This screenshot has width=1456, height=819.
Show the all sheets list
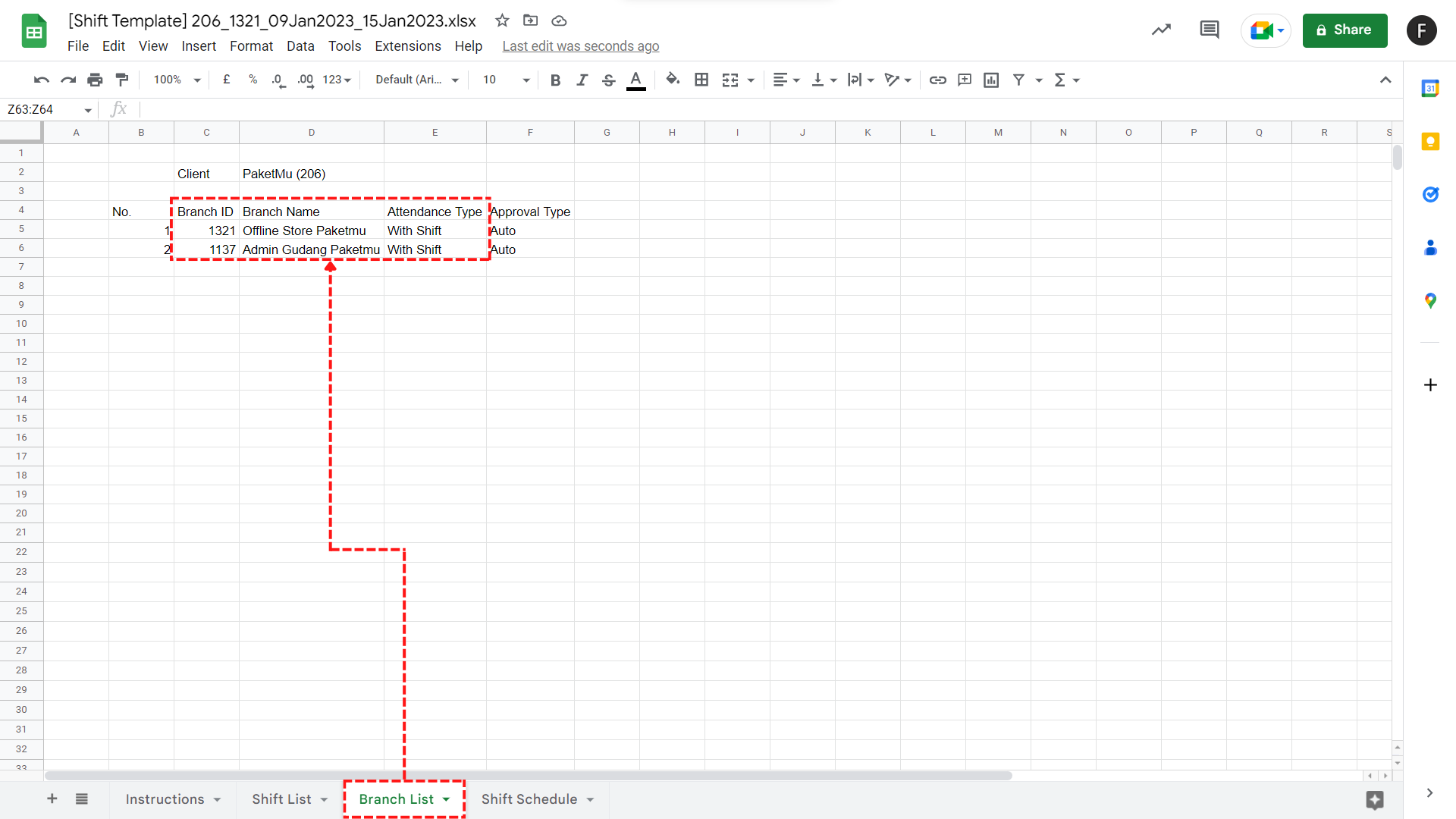pyautogui.click(x=82, y=799)
